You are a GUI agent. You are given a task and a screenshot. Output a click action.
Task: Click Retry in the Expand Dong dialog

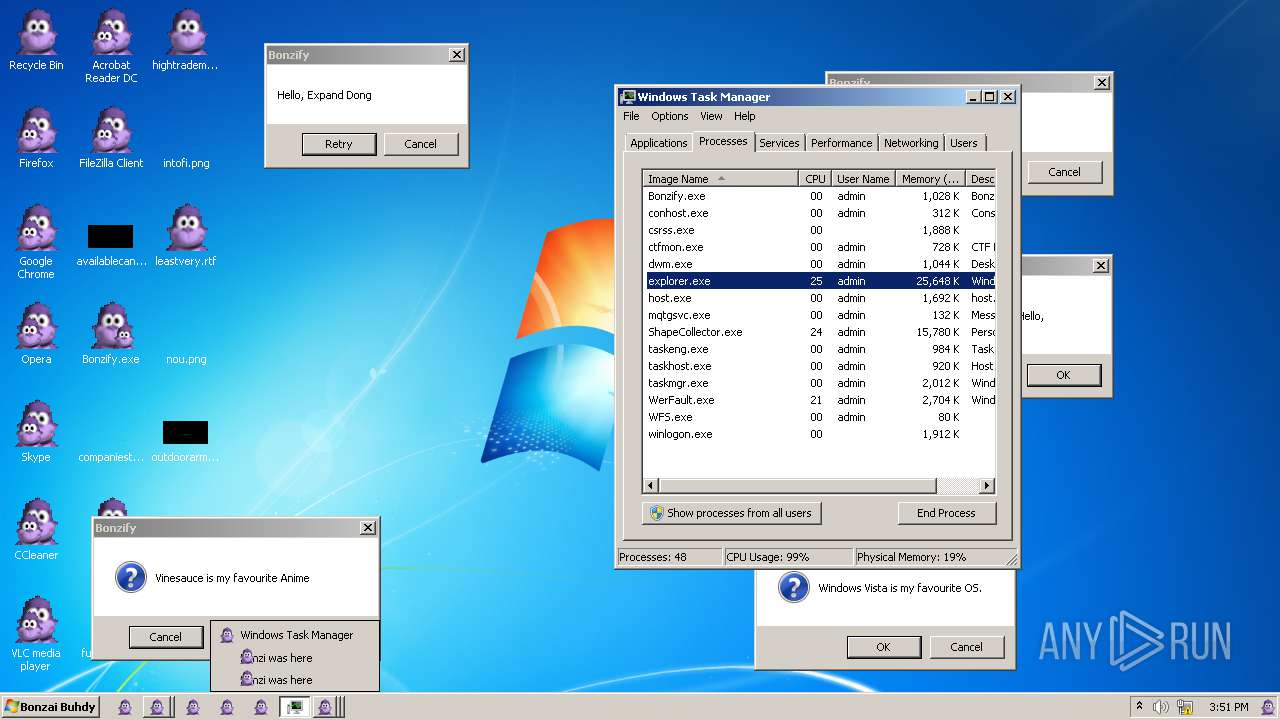pyautogui.click(x=339, y=144)
